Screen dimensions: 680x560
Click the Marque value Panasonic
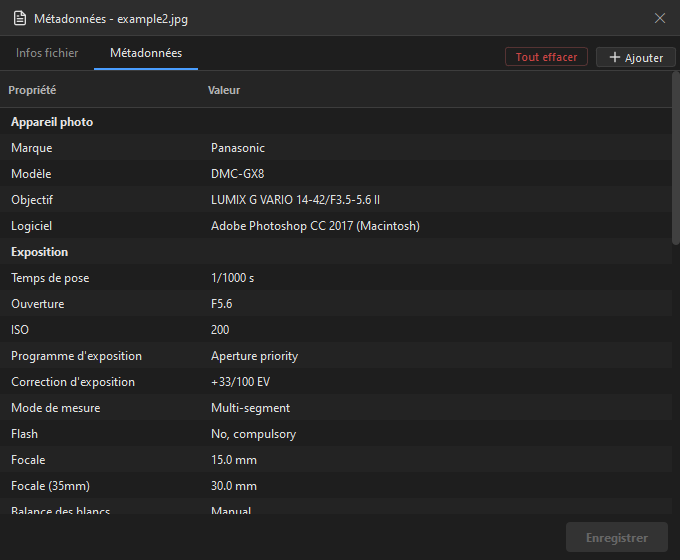click(x=238, y=148)
